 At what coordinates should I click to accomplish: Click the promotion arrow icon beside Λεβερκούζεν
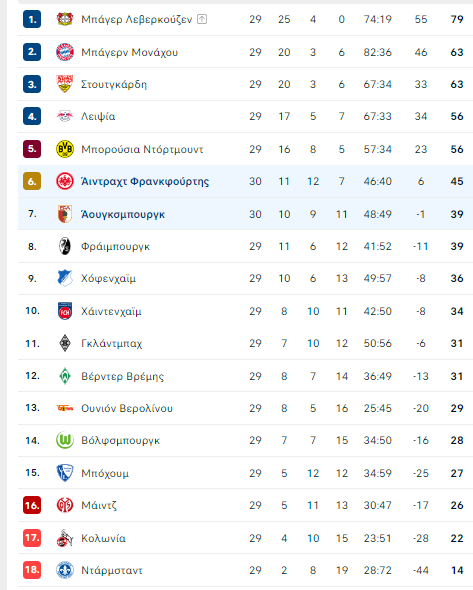click(x=202, y=19)
